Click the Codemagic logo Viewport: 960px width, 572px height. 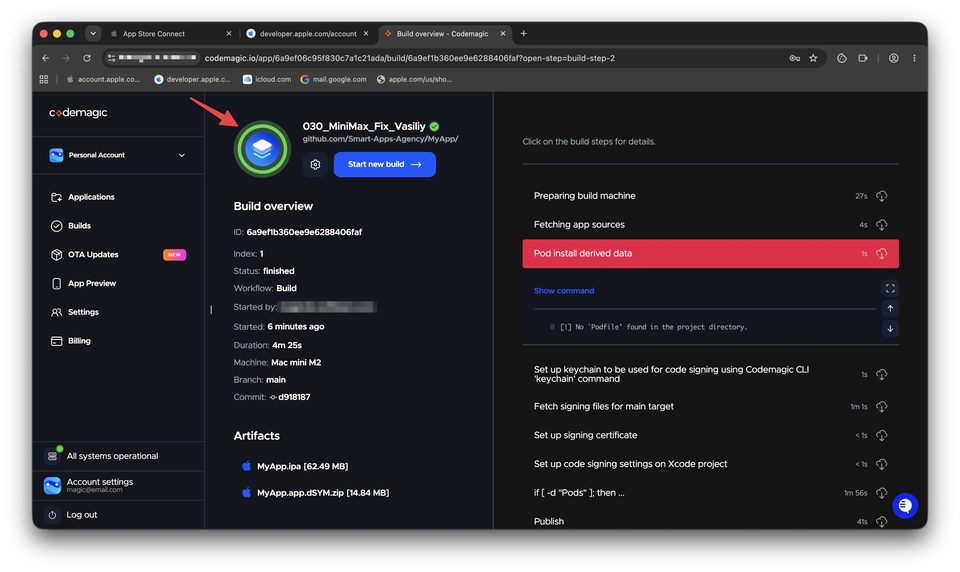coord(78,113)
